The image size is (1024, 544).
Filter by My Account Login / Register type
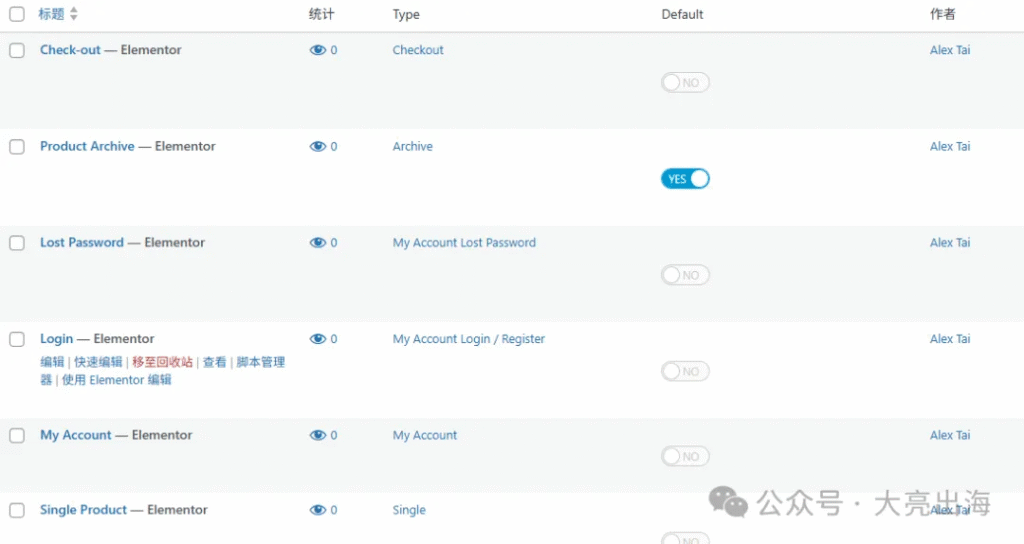coord(468,339)
